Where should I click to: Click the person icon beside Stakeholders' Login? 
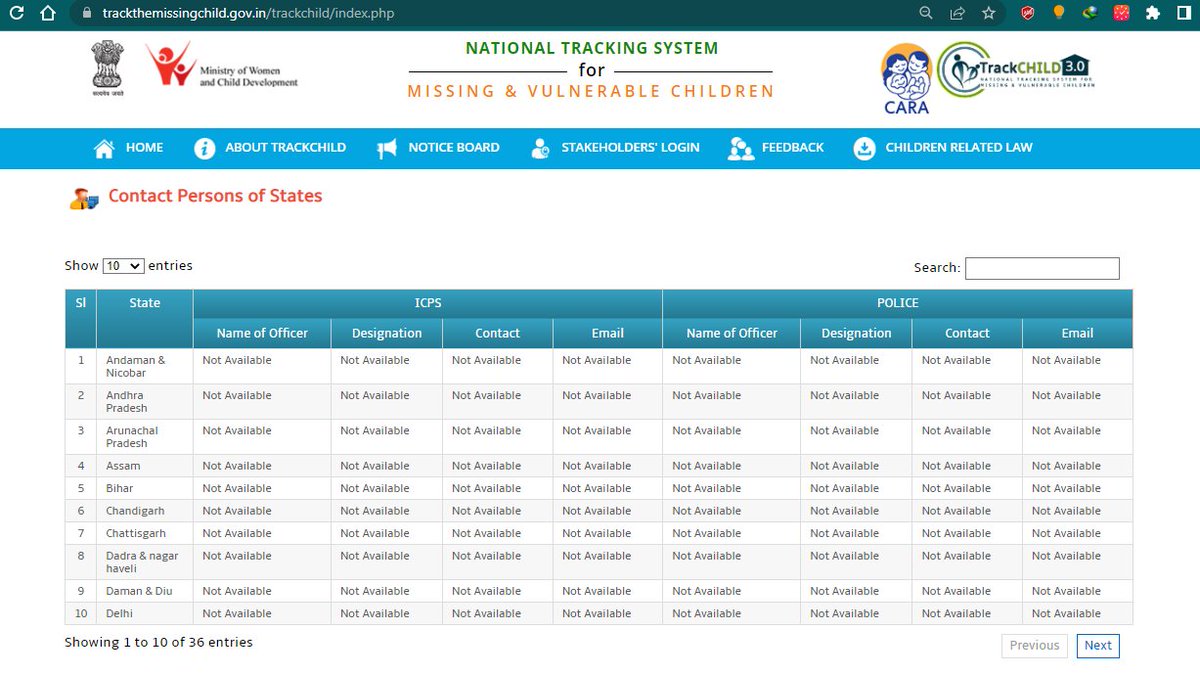(540, 148)
